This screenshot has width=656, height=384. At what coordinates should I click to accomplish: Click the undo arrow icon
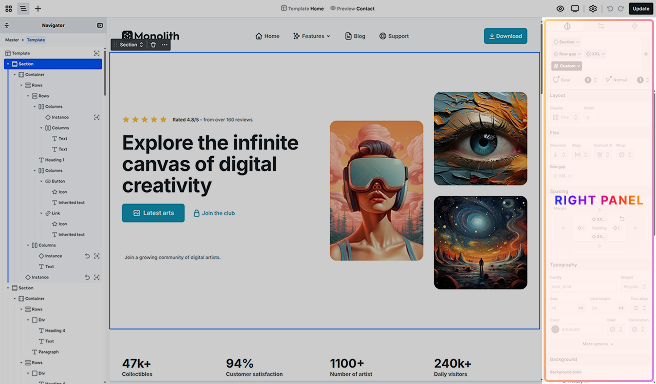pyautogui.click(x=610, y=8)
